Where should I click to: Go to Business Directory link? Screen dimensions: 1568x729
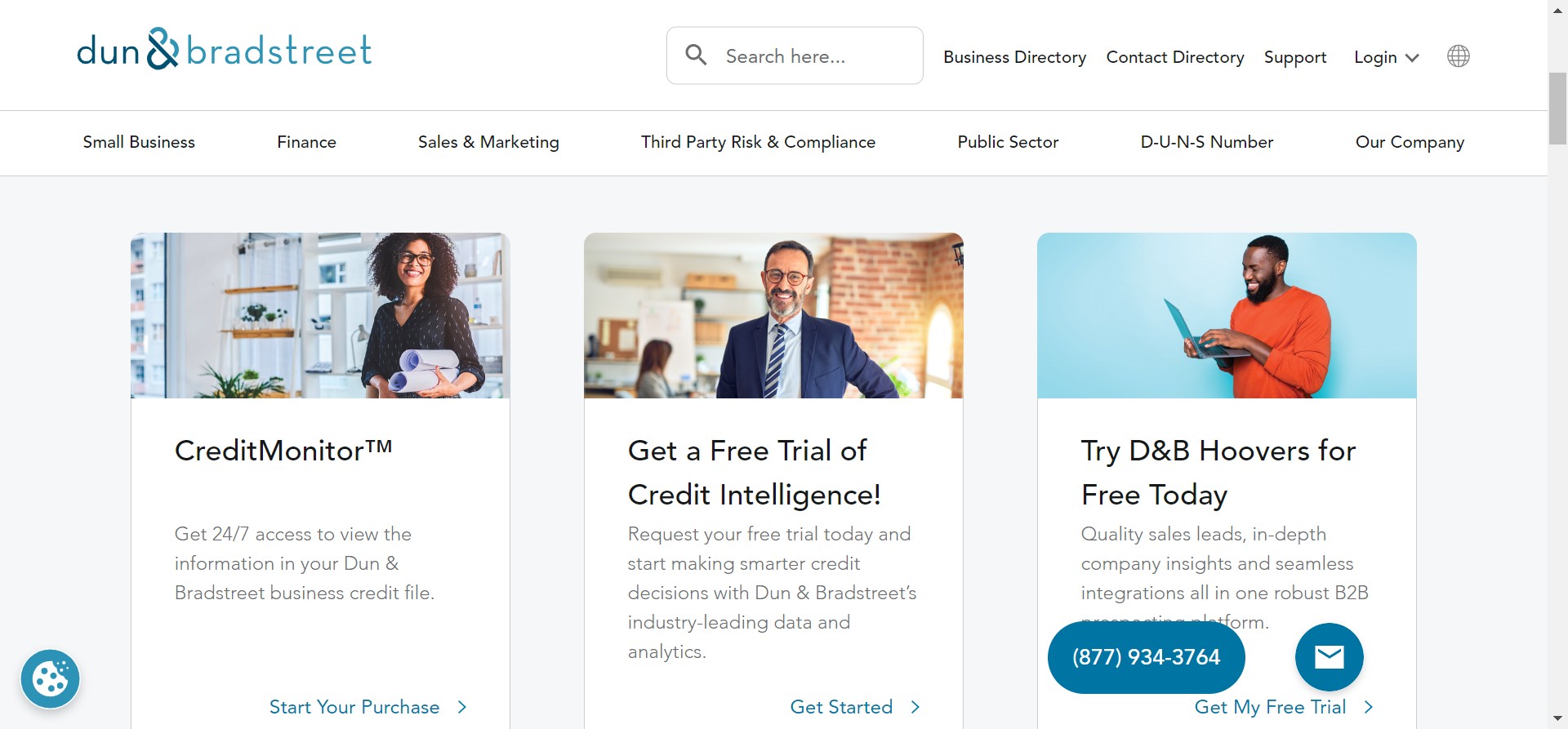point(1014,57)
